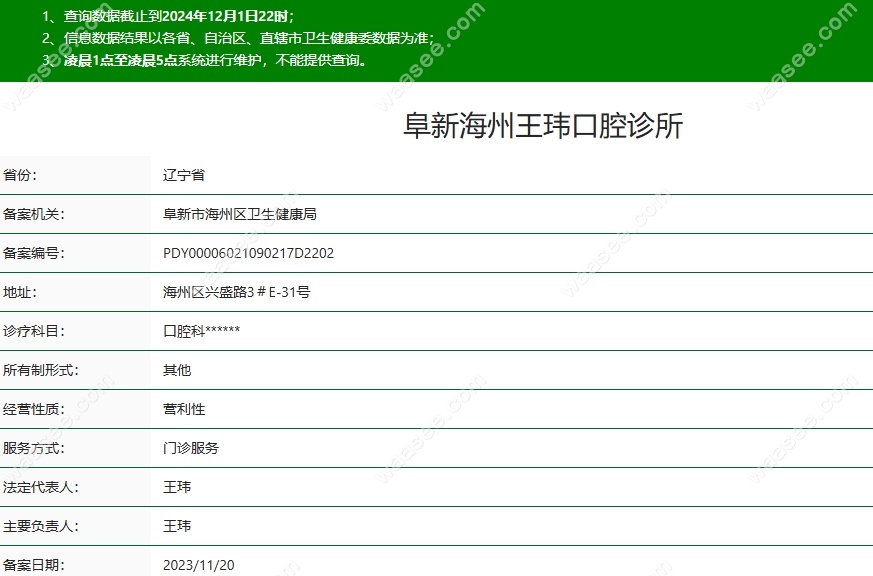Click the 营利性 business nature value

point(184,409)
